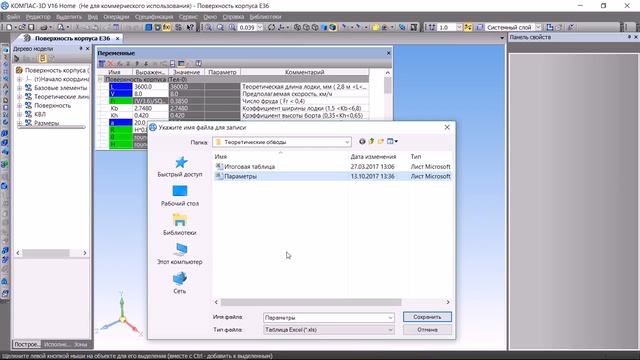640x360 pixels.
Task: Open the Редактор menu
Action: pyautogui.click(x=38, y=17)
